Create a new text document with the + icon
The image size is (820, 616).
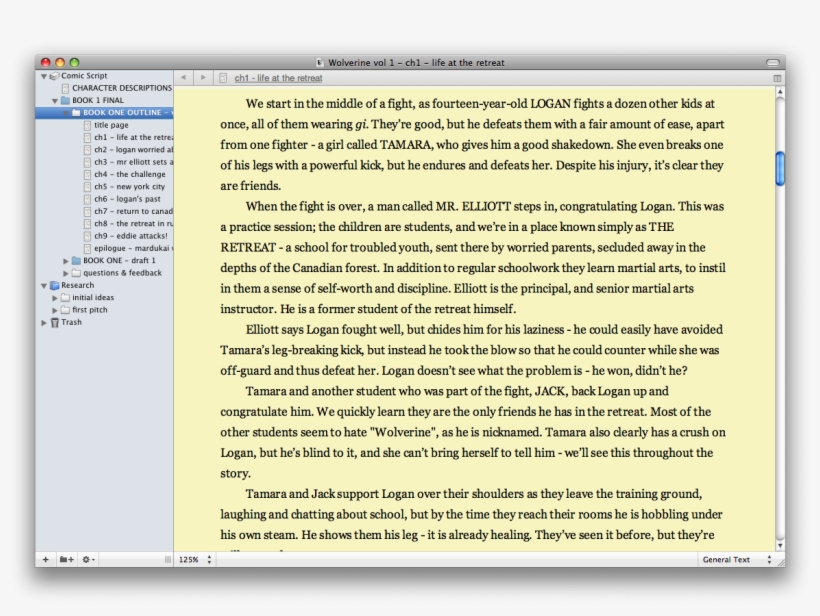pos(45,559)
